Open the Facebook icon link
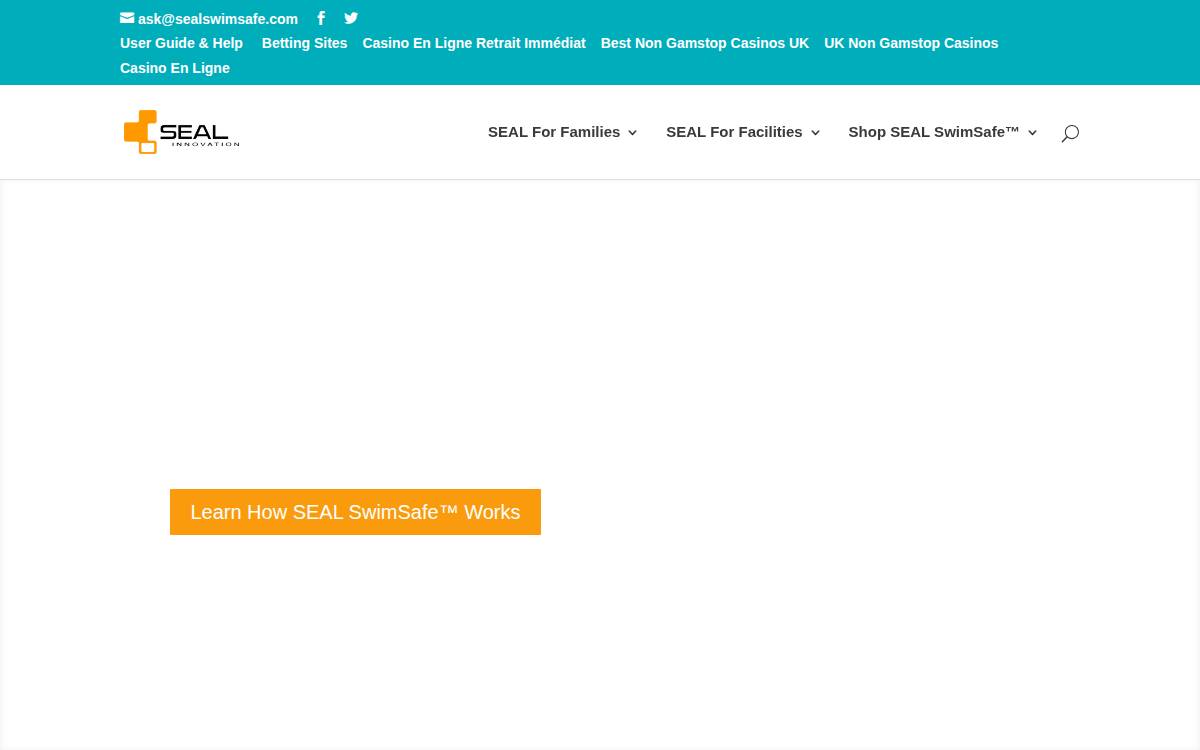Image resolution: width=1200 pixels, height=750 pixels. point(321,18)
